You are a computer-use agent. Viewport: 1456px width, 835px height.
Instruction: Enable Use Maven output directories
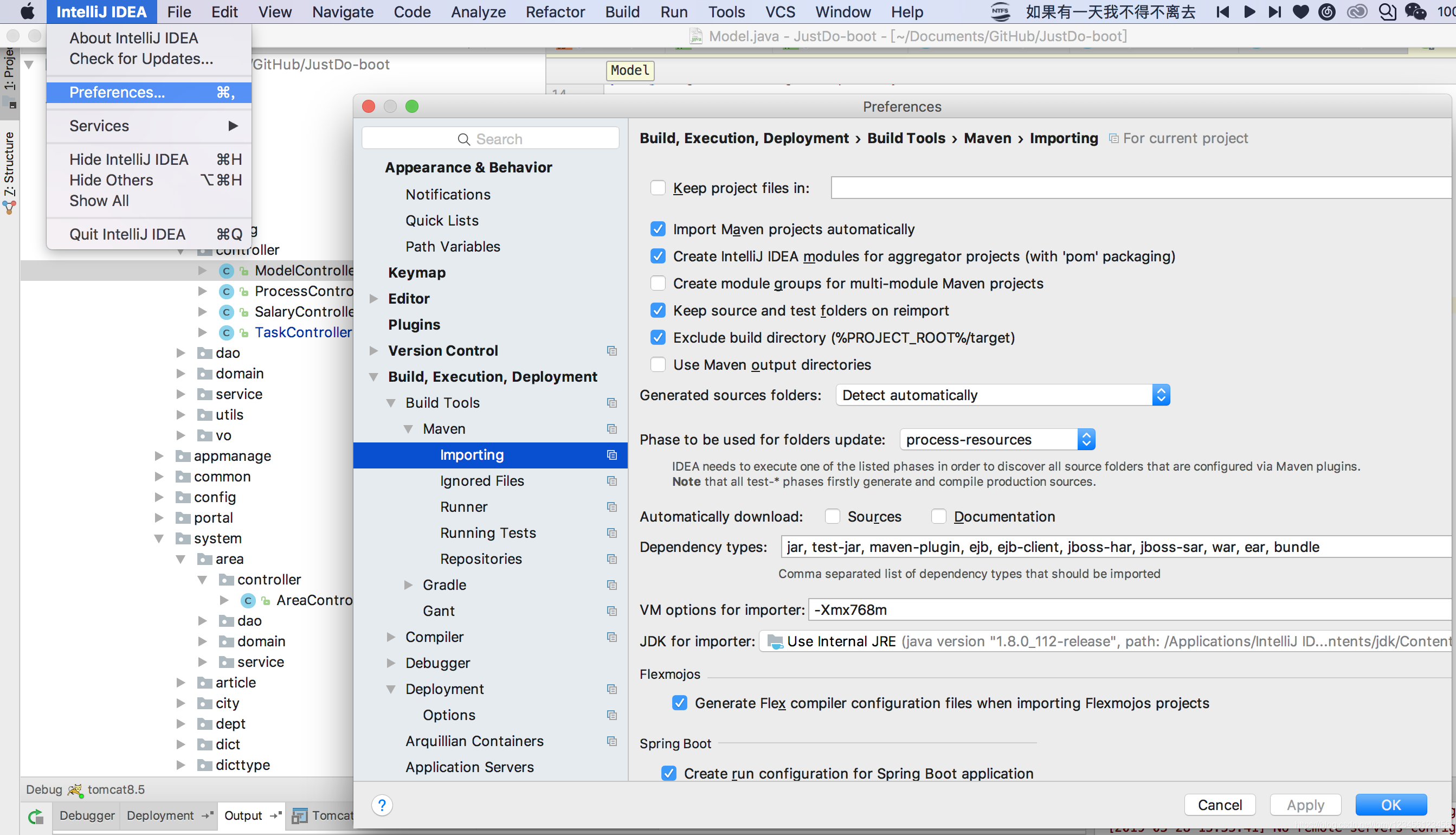click(x=658, y=365)
